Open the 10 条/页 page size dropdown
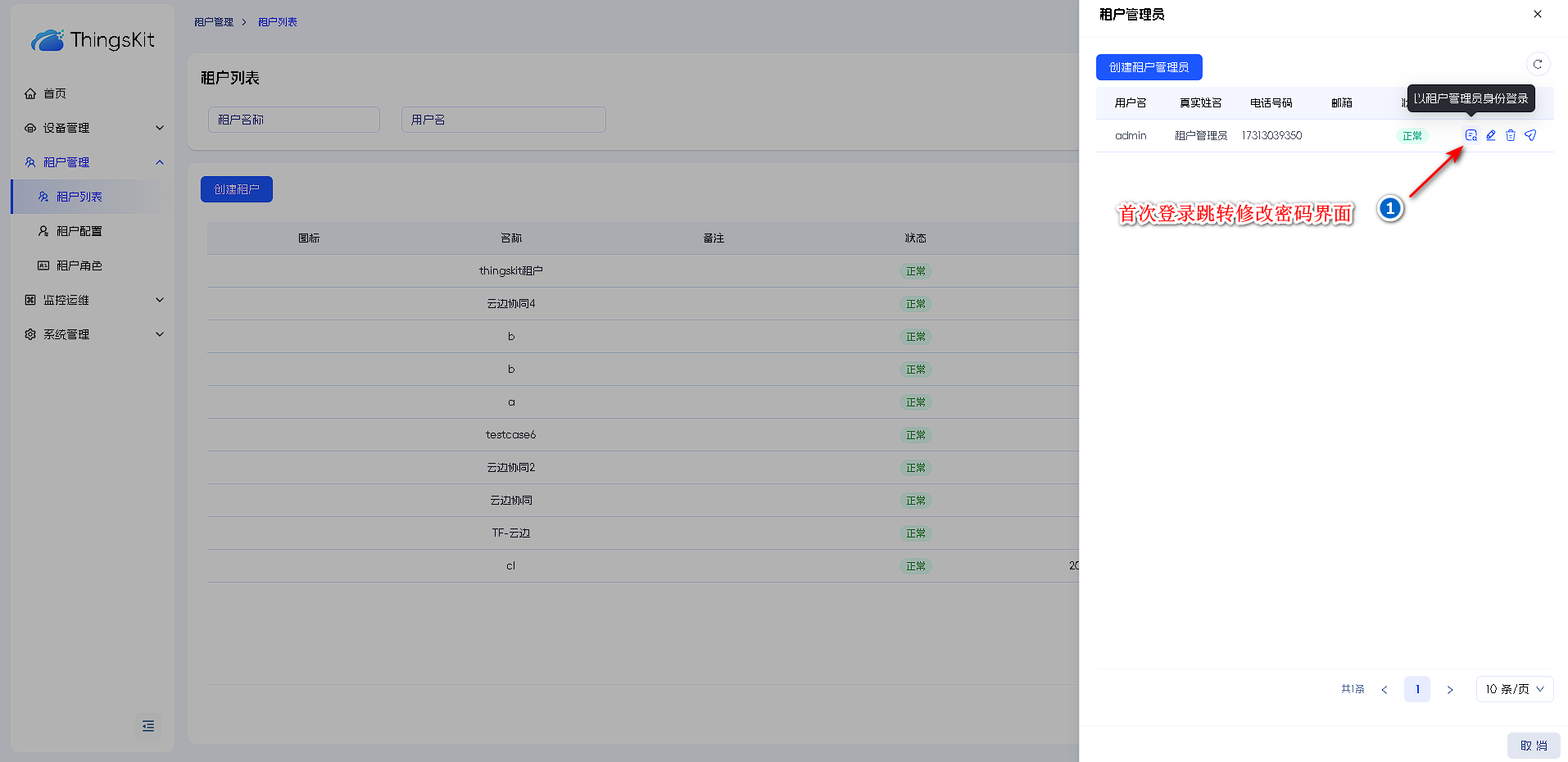 click(1514, 689)
